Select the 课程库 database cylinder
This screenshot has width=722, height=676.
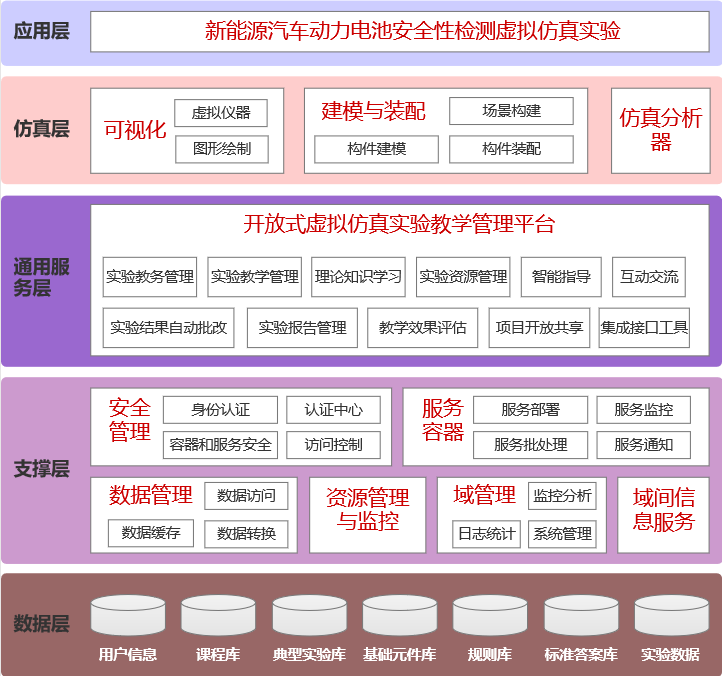coord(218,616)
